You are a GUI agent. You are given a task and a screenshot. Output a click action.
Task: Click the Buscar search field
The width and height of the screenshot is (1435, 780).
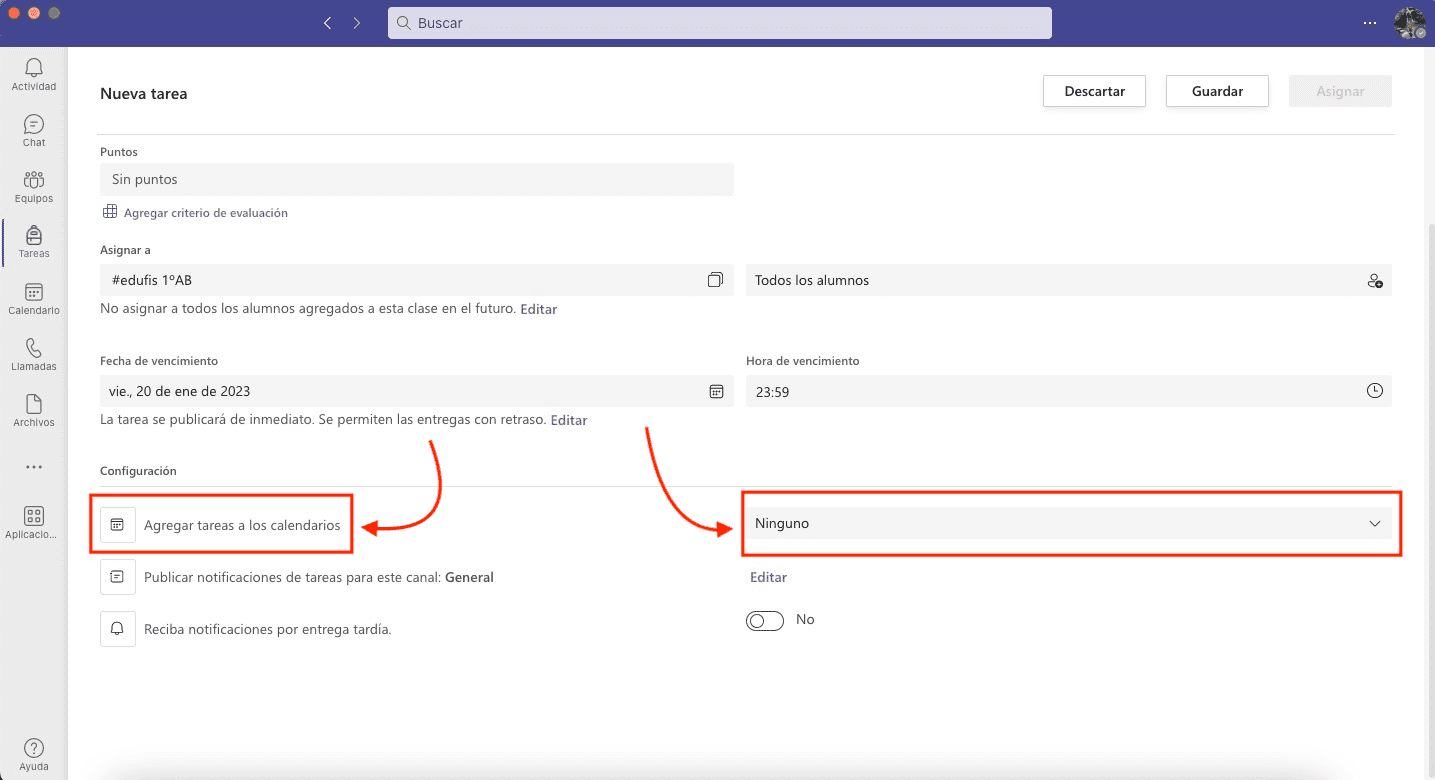click(719, 23)
